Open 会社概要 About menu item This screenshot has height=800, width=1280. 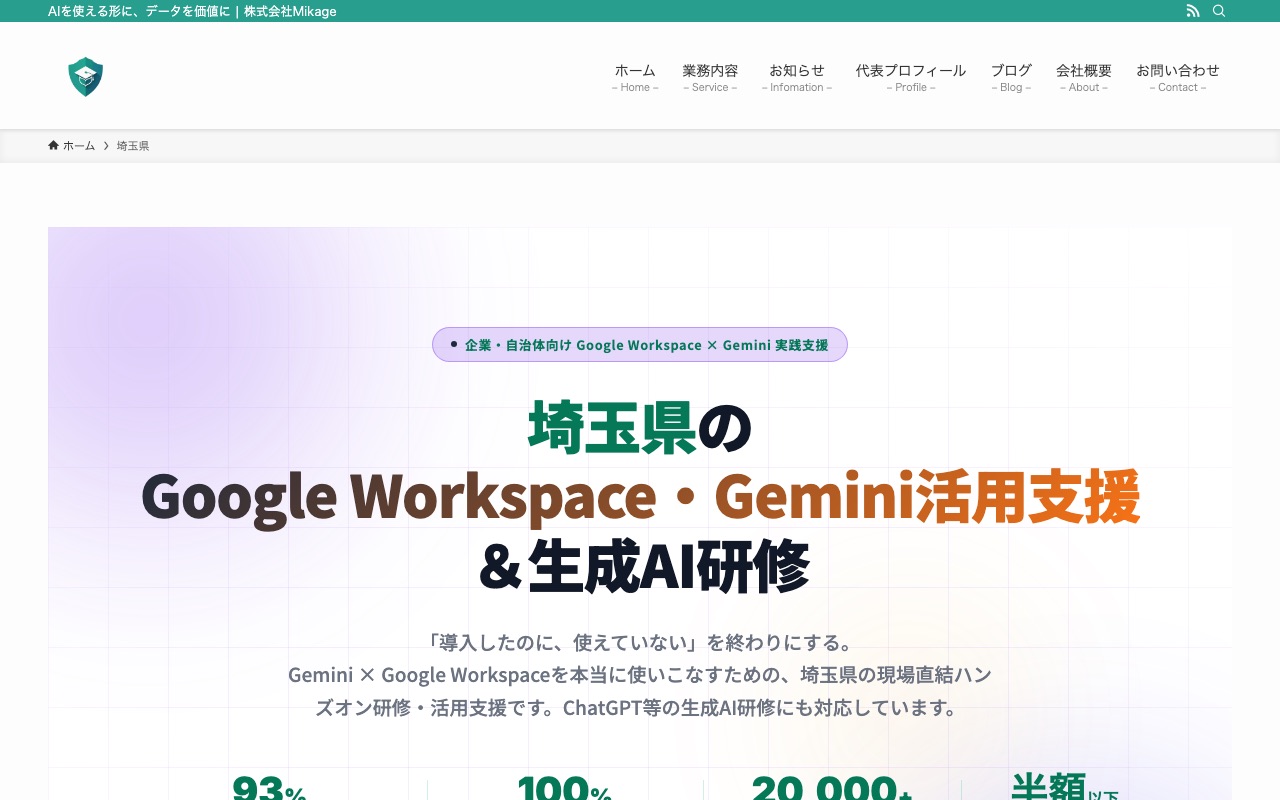click(1084, 78)
